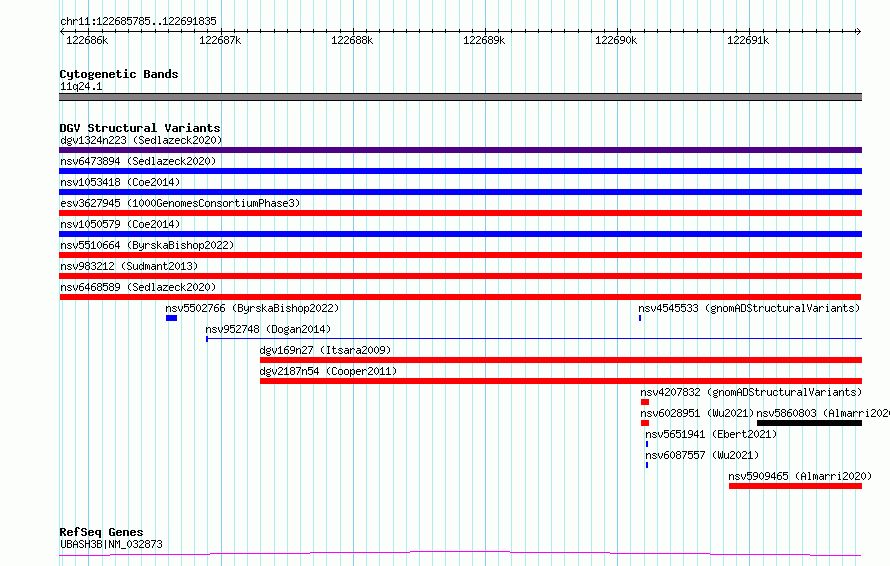Click the red bar under nsv6468589
This screenshot has height=566, width=890.
point(460,297)
